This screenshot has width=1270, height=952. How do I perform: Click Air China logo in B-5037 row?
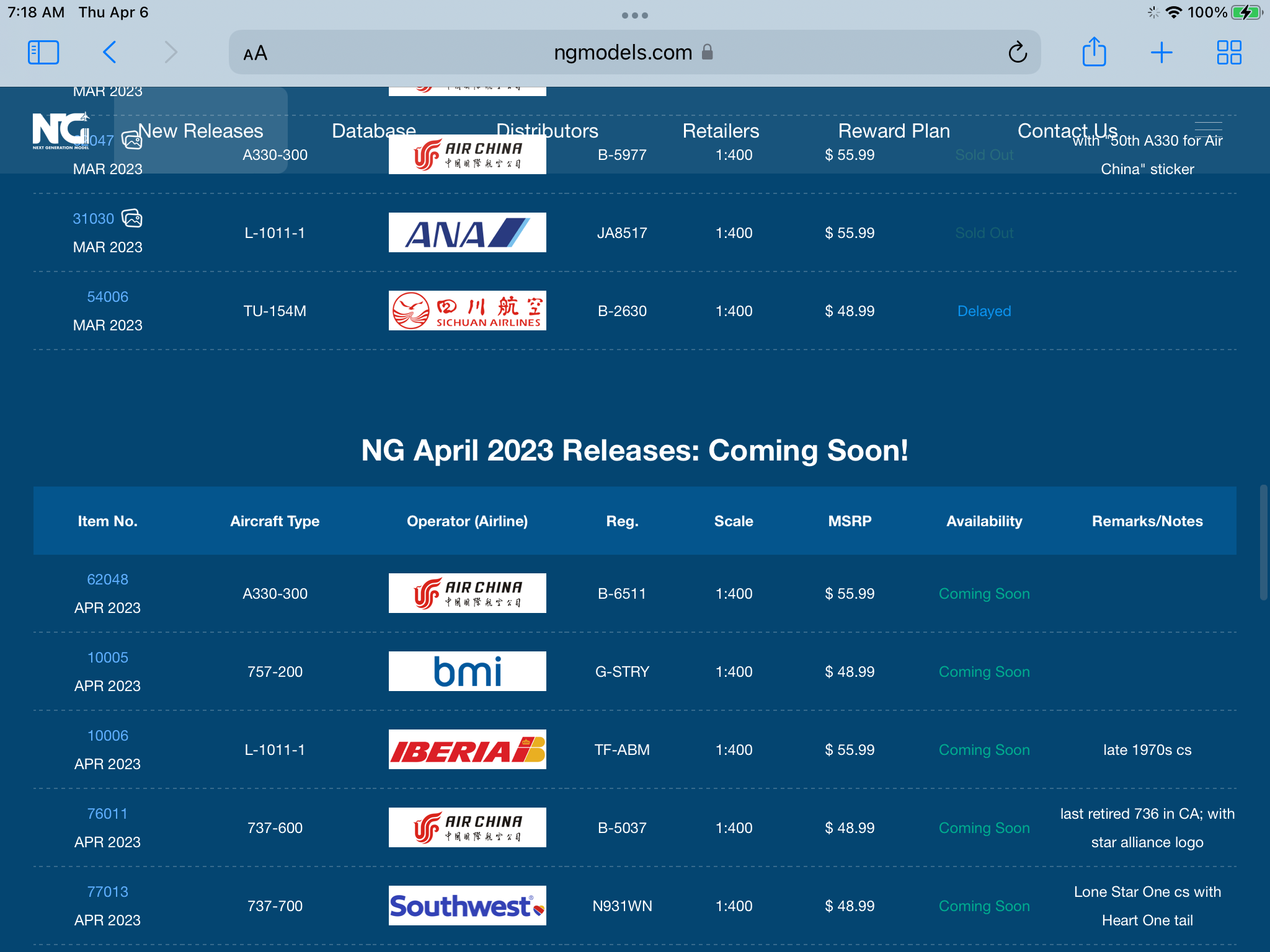point(468,827)
